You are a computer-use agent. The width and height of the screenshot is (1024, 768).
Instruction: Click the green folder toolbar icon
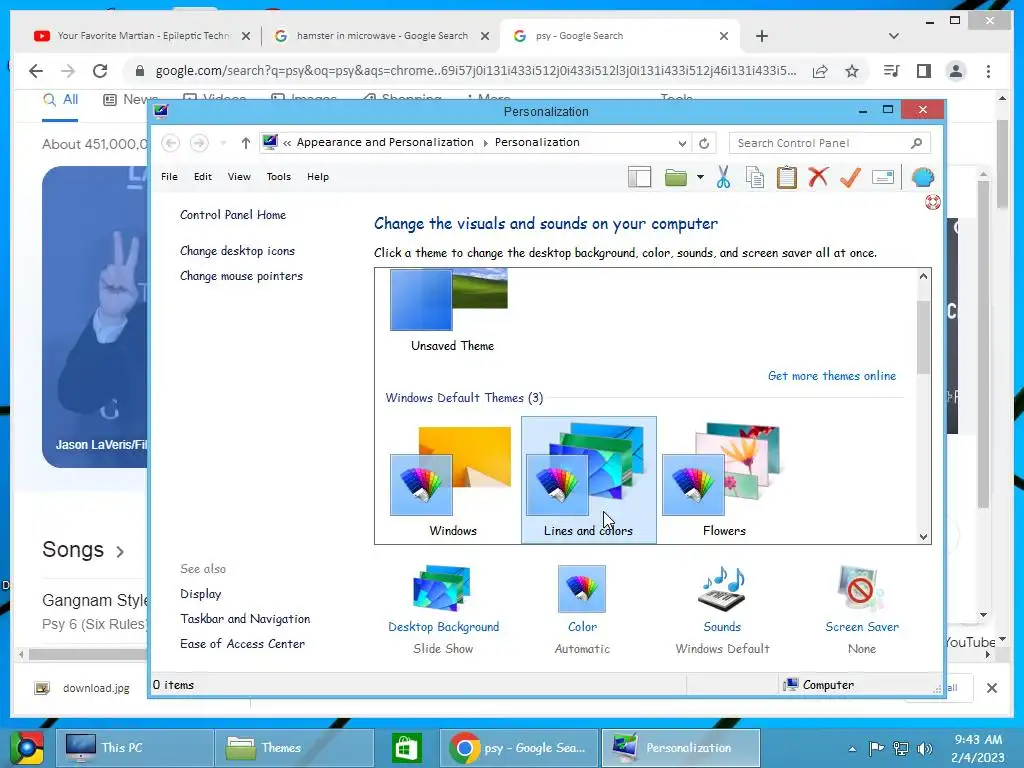[x=675, y=177]
